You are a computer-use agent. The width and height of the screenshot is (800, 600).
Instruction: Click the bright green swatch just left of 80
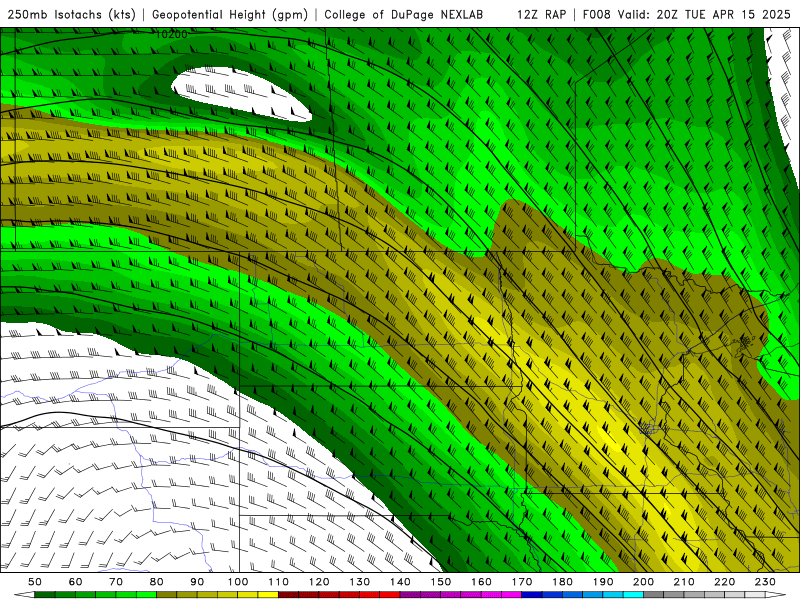point(146,594)
